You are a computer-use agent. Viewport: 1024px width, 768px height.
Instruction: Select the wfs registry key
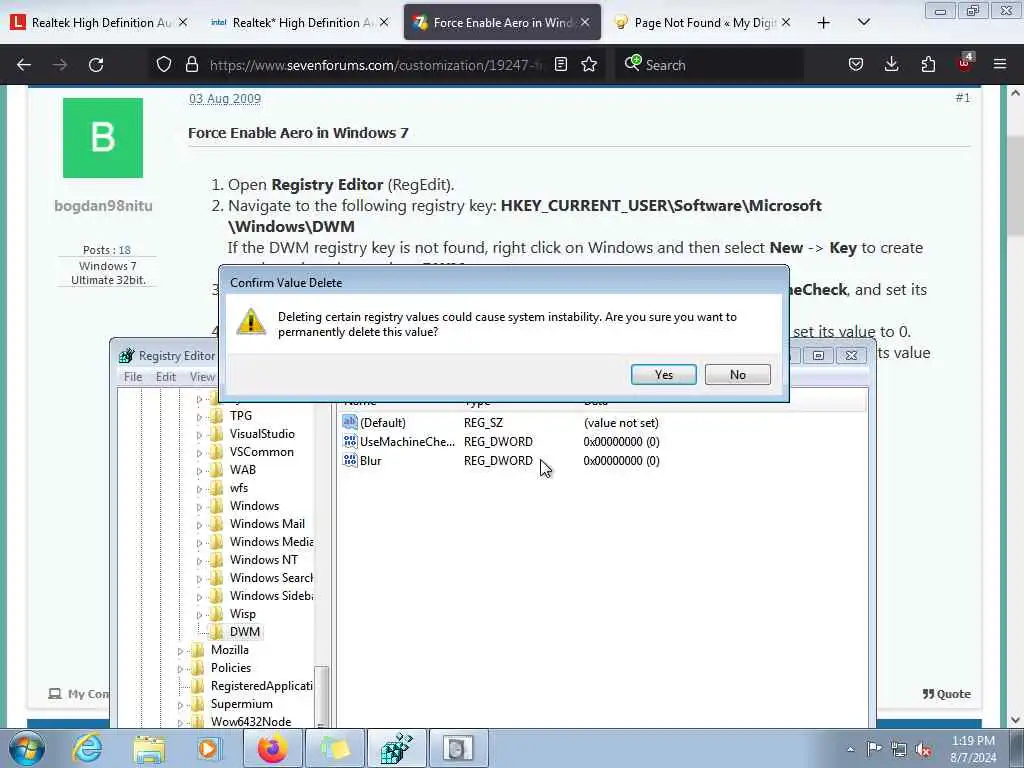[238, 488]
